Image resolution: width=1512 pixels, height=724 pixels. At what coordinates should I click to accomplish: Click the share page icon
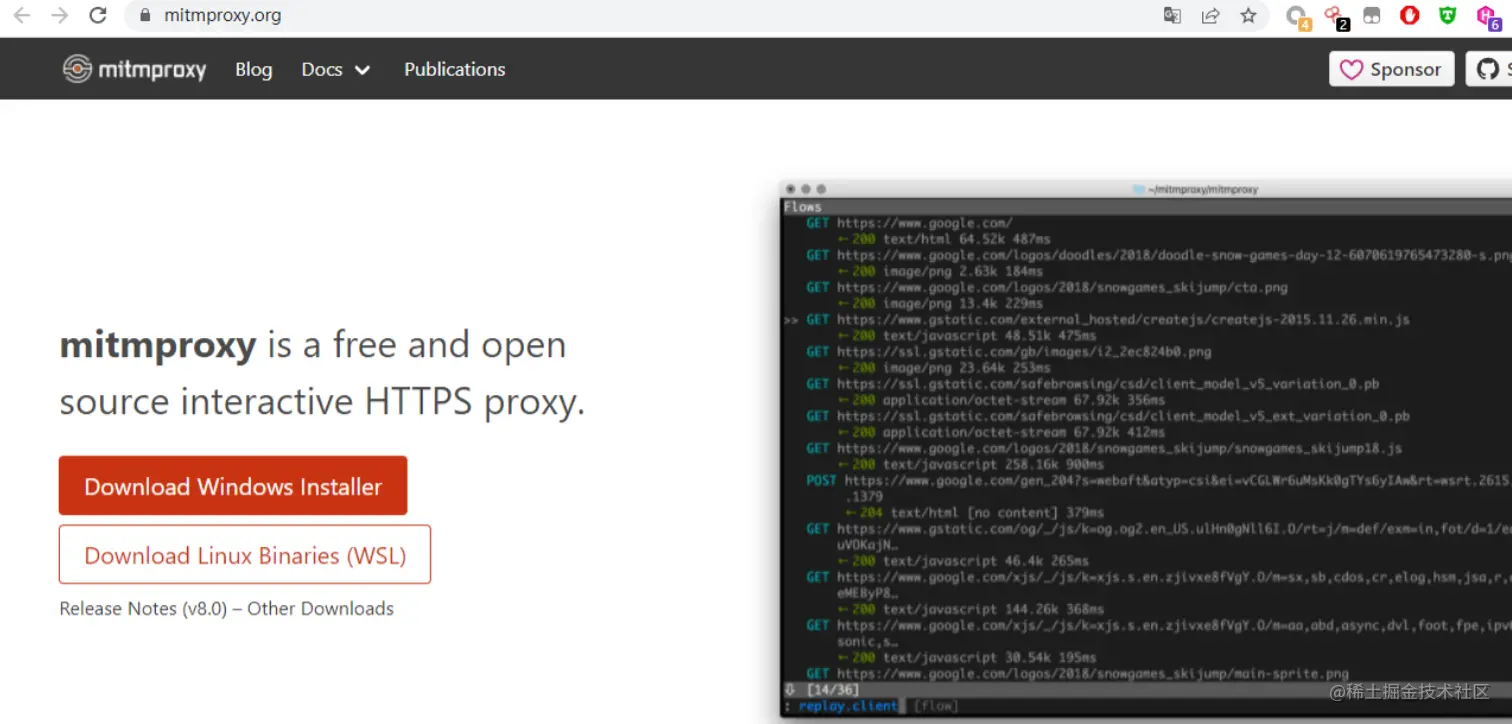point(1210,15)
